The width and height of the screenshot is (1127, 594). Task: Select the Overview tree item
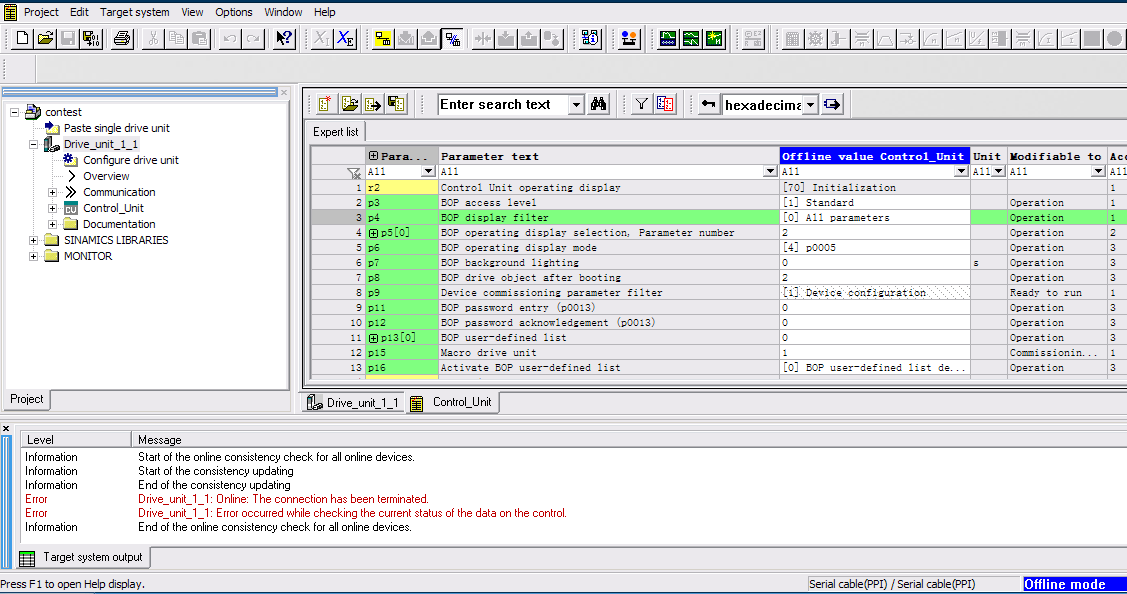[106, 176]
